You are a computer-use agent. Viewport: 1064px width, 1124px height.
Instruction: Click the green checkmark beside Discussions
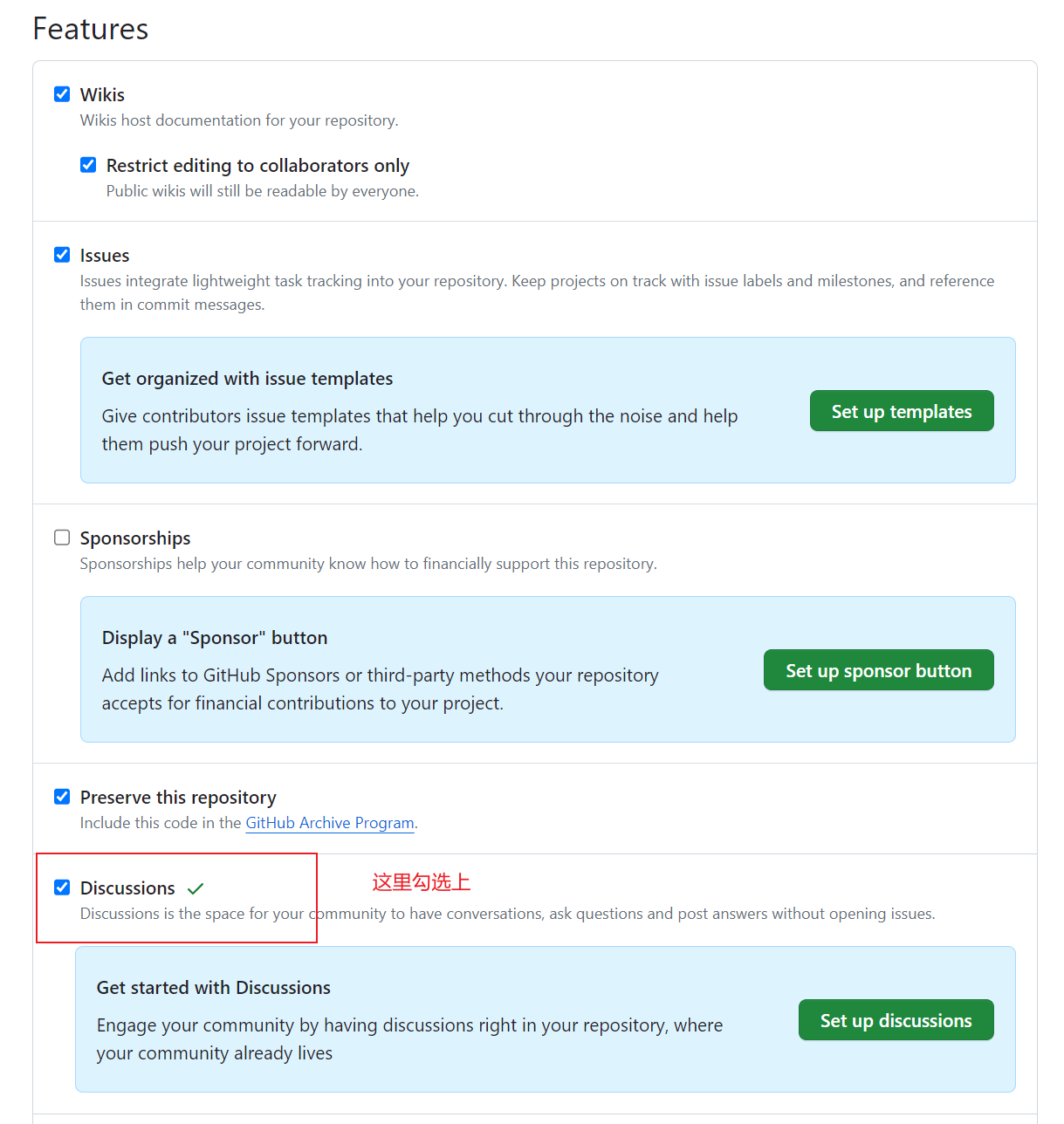(196, 888)
